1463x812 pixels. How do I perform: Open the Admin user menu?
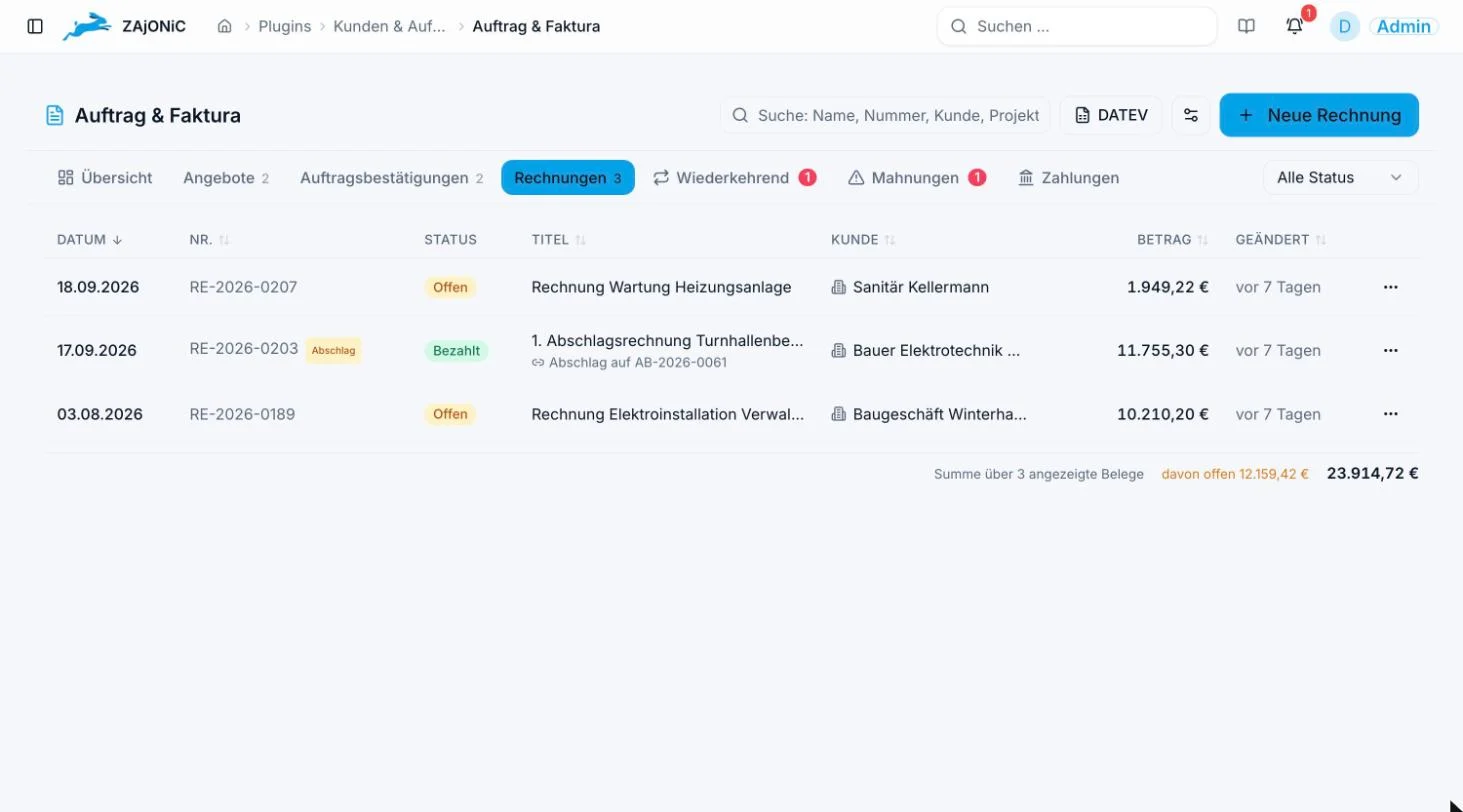point(1404,27)
